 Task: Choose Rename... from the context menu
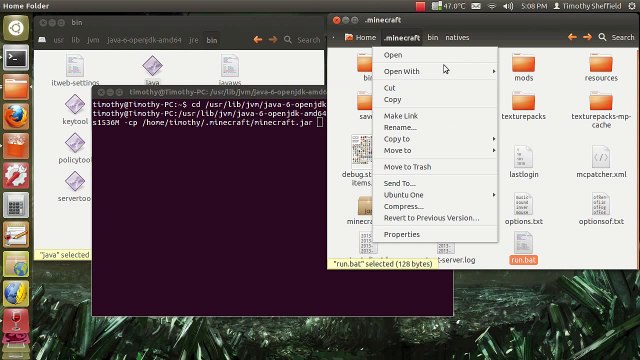point(435,127)
